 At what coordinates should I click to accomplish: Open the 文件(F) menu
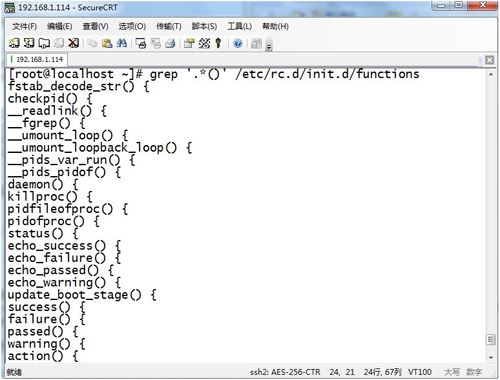[x=24, y=26]
